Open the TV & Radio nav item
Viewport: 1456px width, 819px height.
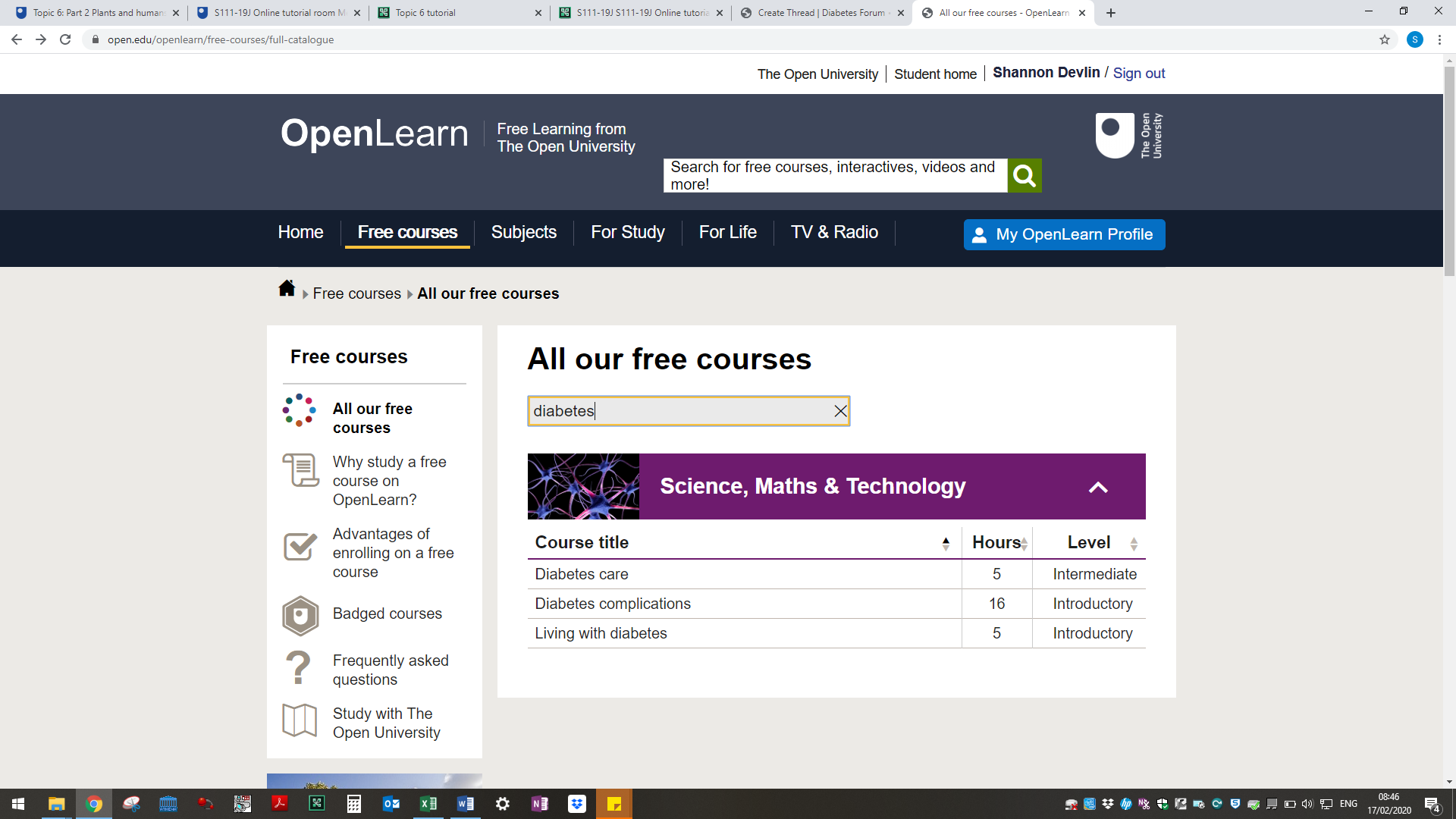tap(834, 233)
